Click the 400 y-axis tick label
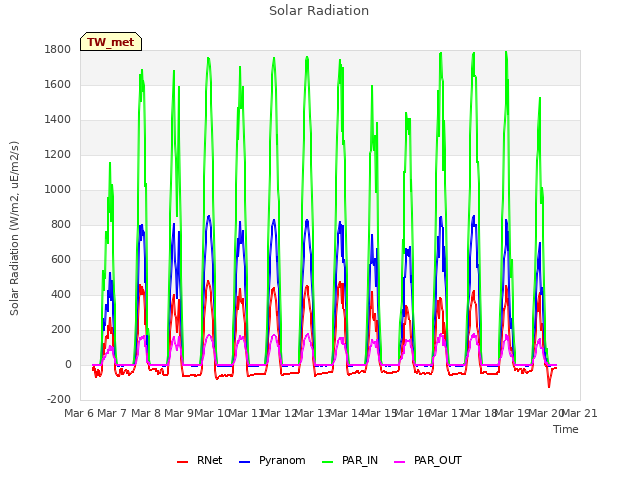This screenshot has height=480, width=640. 61,295
